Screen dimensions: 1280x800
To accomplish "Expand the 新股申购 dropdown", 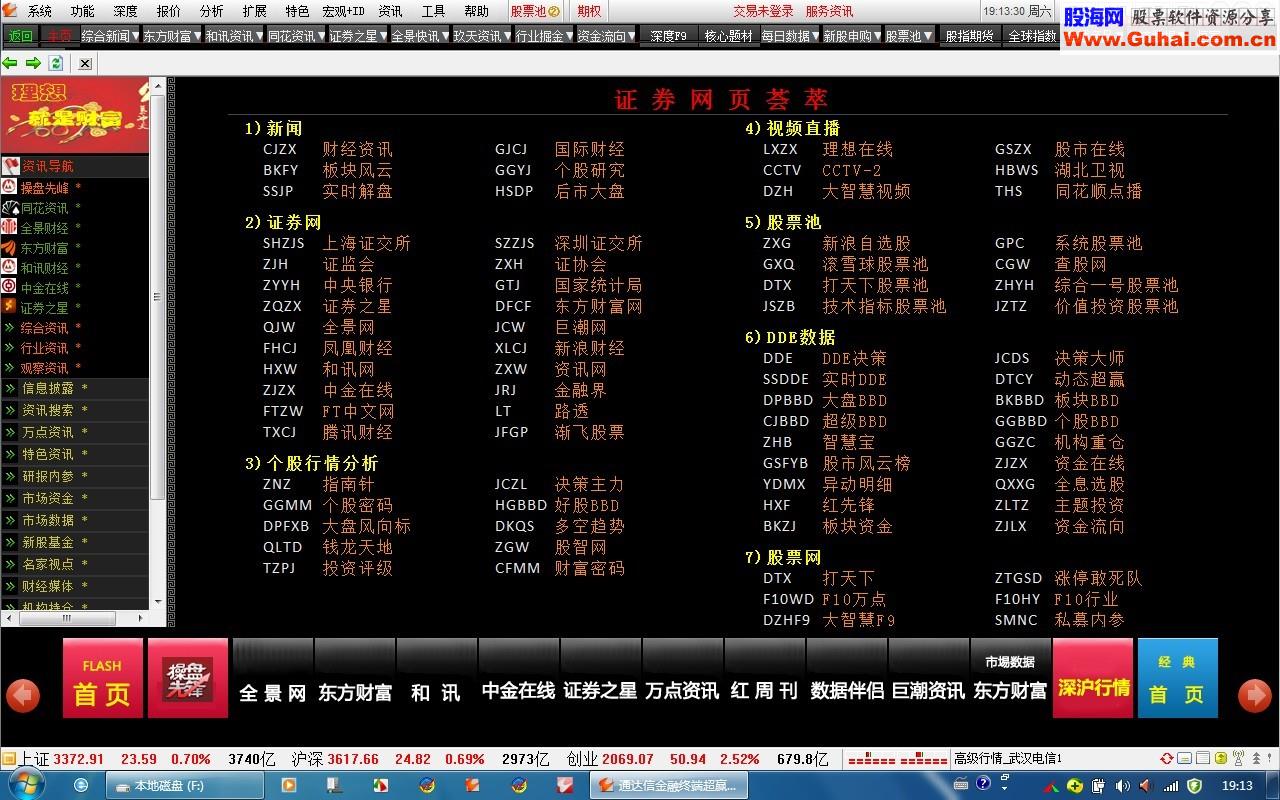I will [877, 36].
